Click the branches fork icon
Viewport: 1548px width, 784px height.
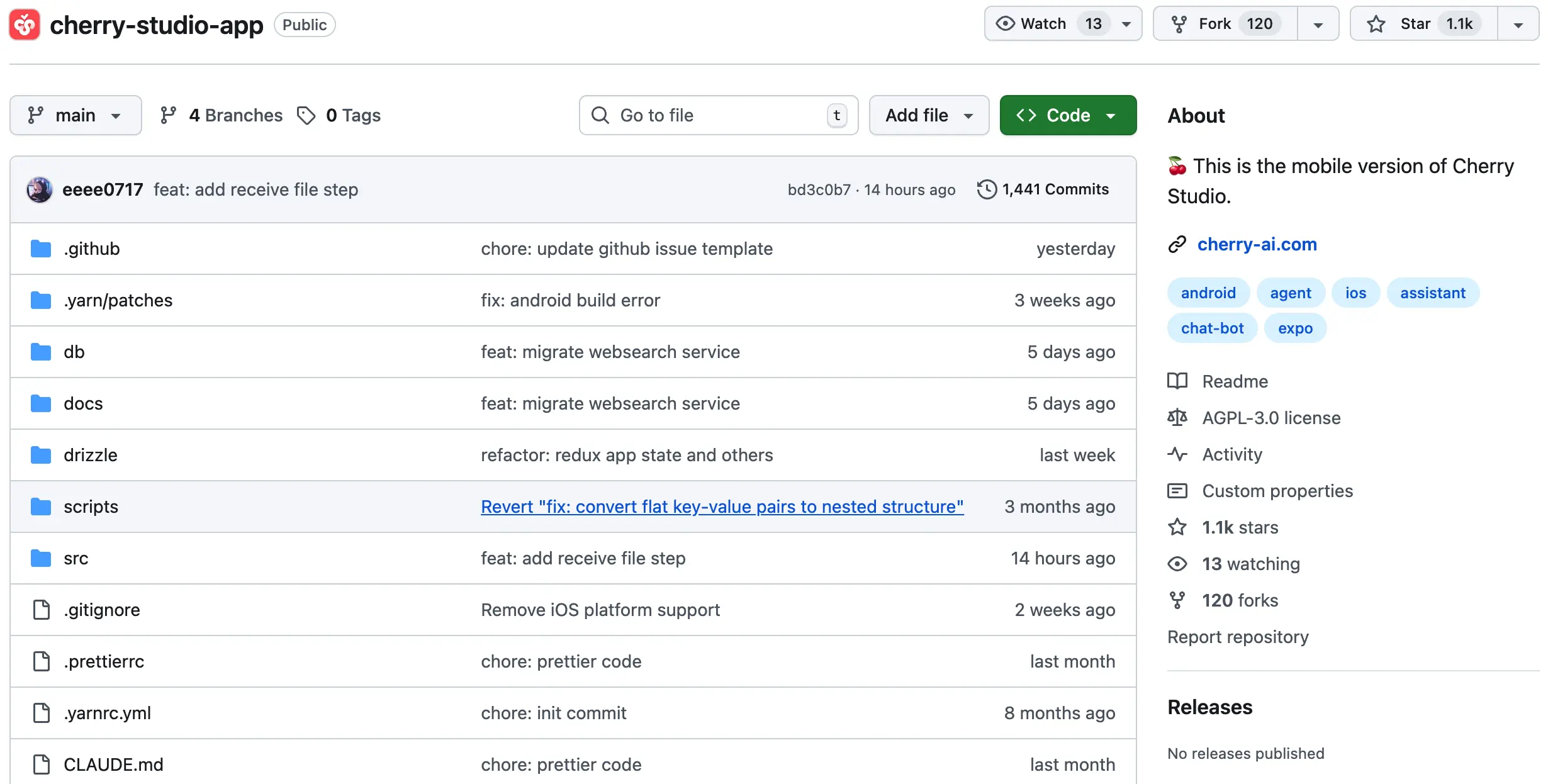pyautogui.click(x=168, y=115)
